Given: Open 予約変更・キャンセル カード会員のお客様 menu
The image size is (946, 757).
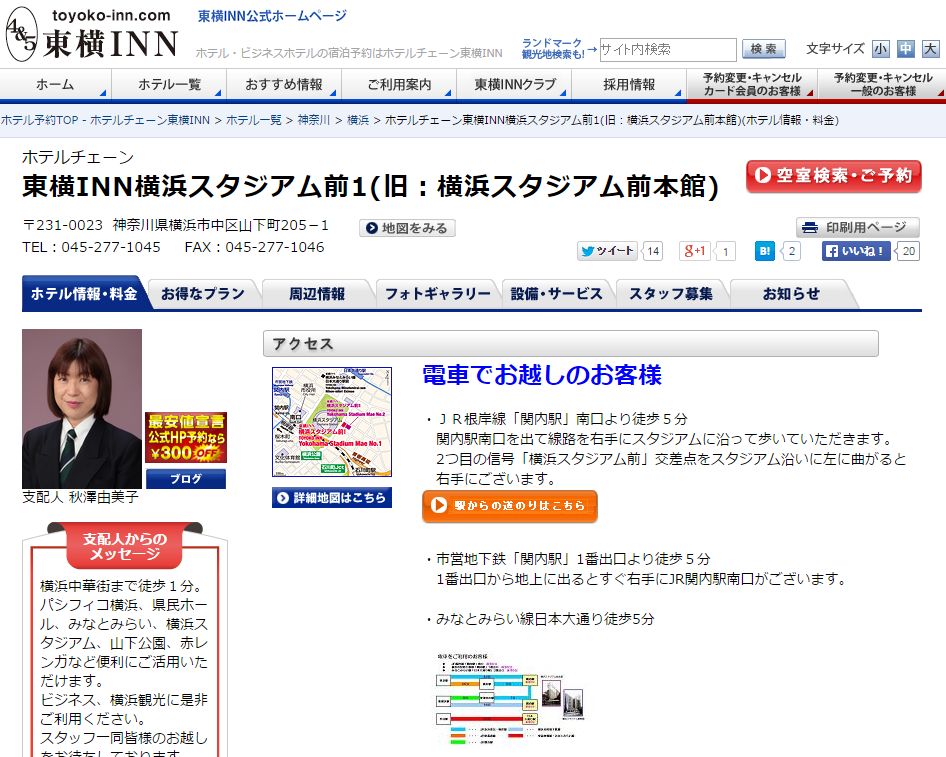Looking at the screenshot, I should [x=752, y=84].
